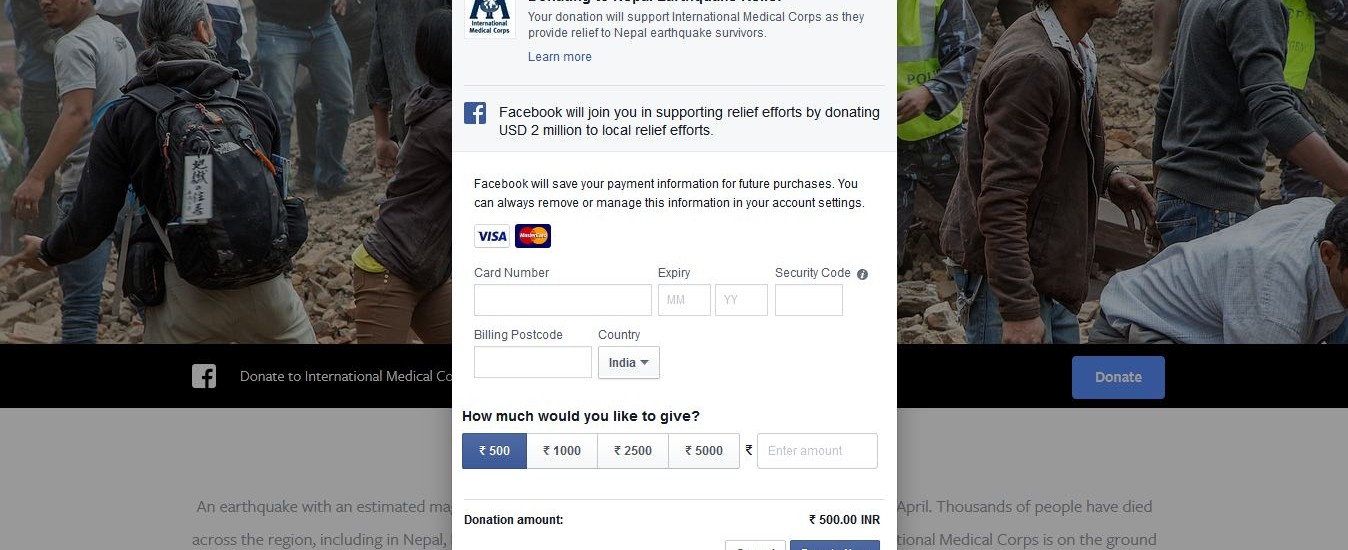The image size is (1348, 550).
Task: Pick the ₹ 2500 donation amount
Action: coord(633,451)
